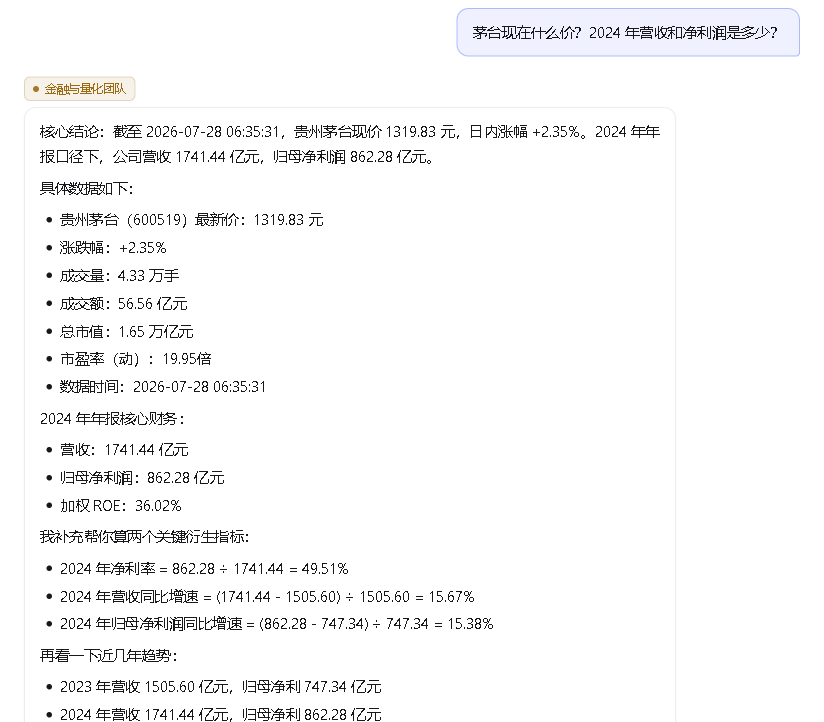Click the 核心结论 summary paragraph
Viewport: 824px width, 722px height.
(x=350, y=144)
